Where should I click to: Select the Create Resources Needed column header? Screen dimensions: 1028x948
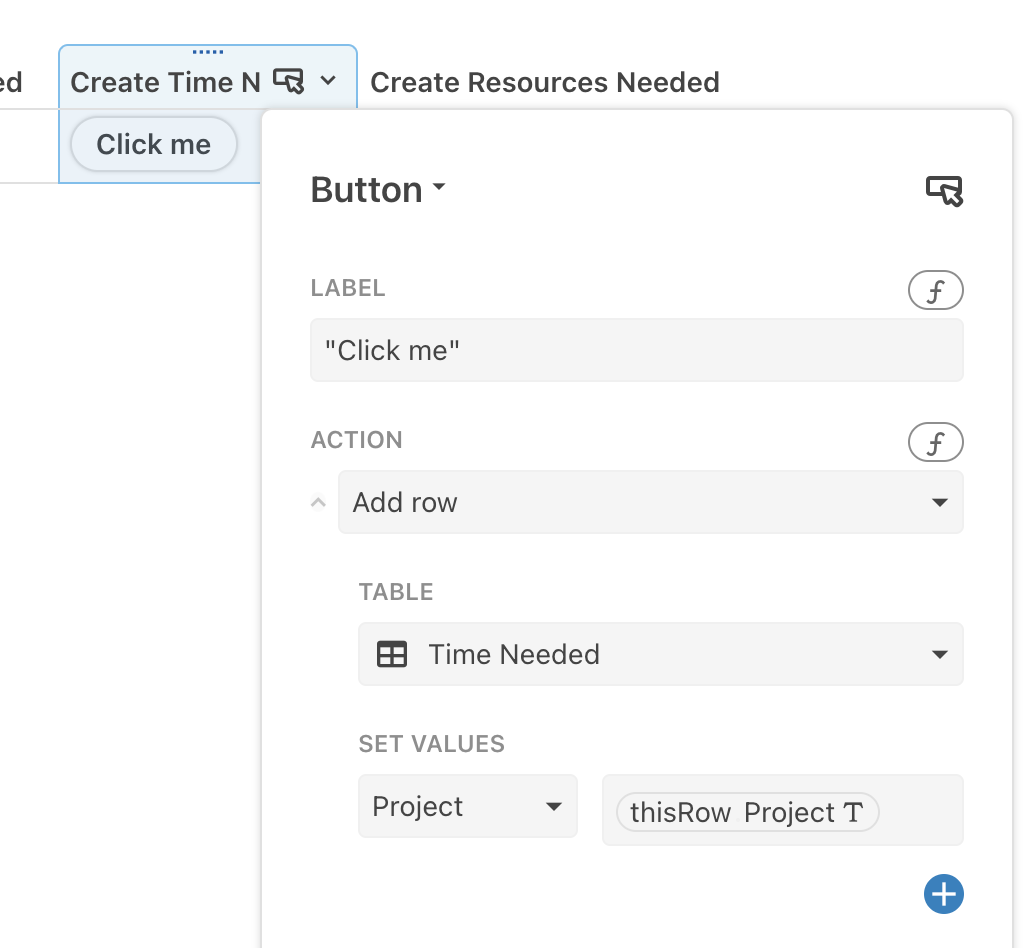click(x=544, y=82)
